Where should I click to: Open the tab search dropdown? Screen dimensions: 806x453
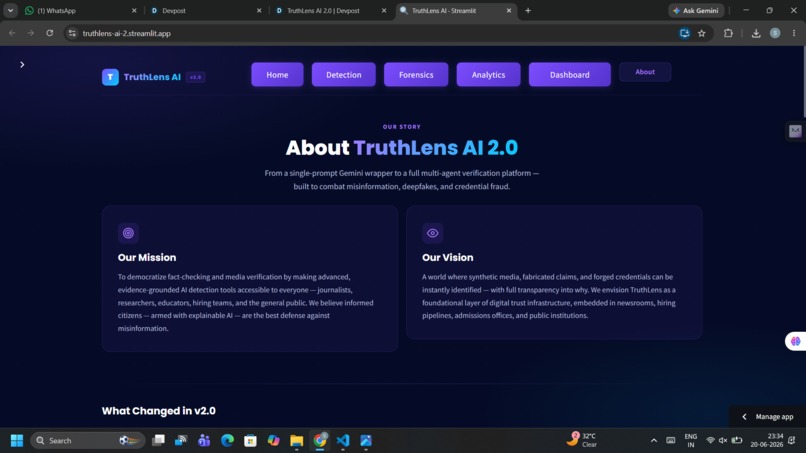(10, 10)
